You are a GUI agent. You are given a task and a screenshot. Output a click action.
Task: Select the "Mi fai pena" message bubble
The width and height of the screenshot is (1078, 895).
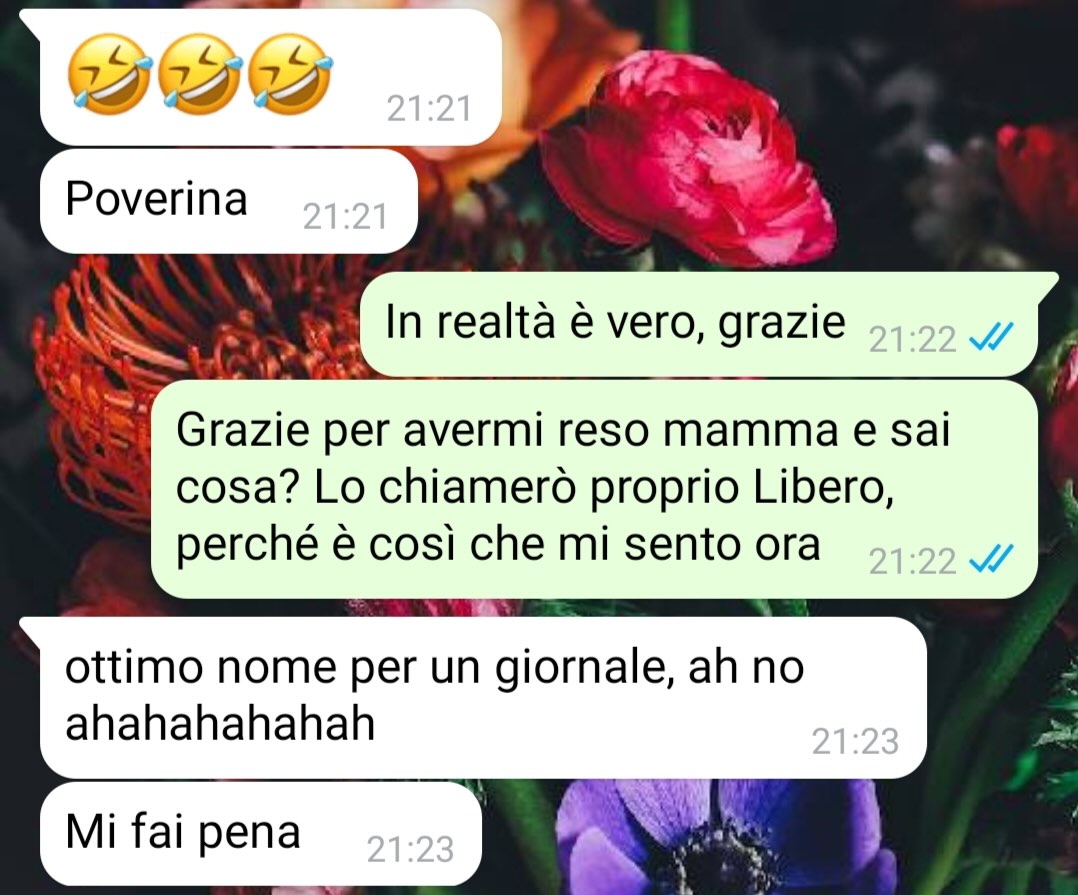261,833
